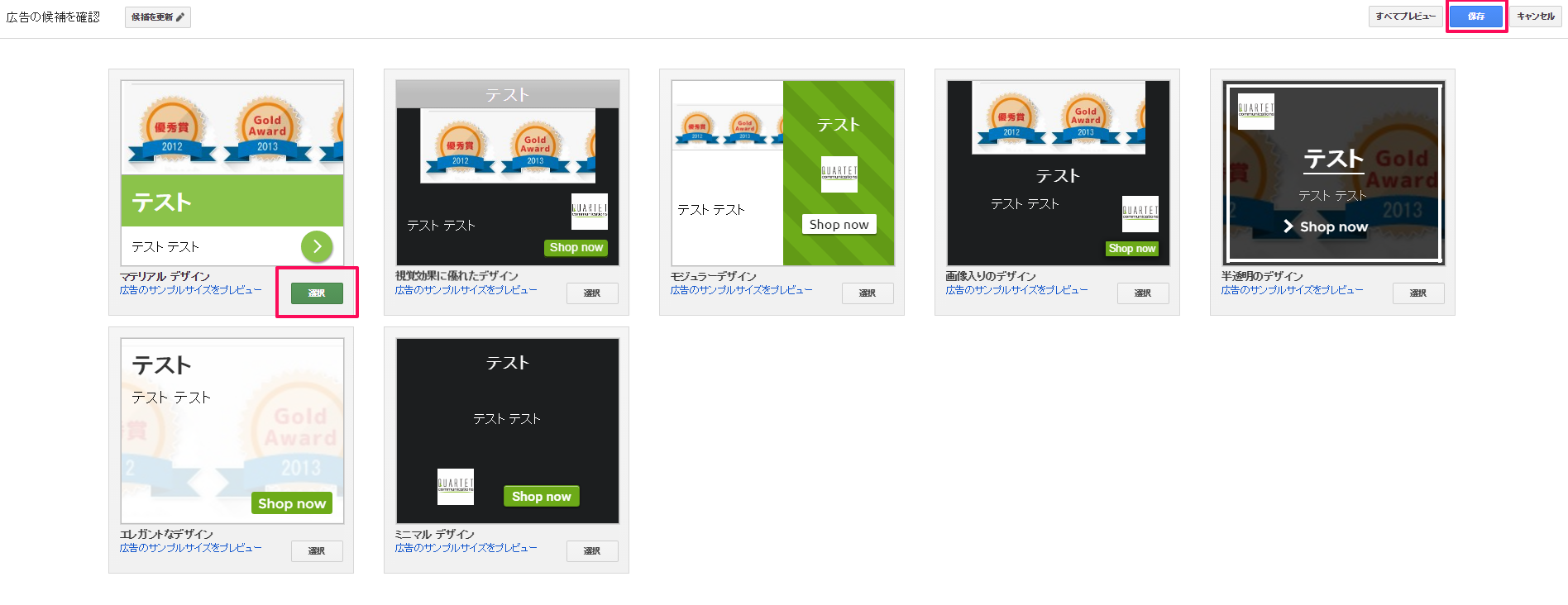The width and height of the screenshot is (1568, 605).
Task: Open sample size preview link for modular design
Action: pyautogui.click(x=741, y=290)
